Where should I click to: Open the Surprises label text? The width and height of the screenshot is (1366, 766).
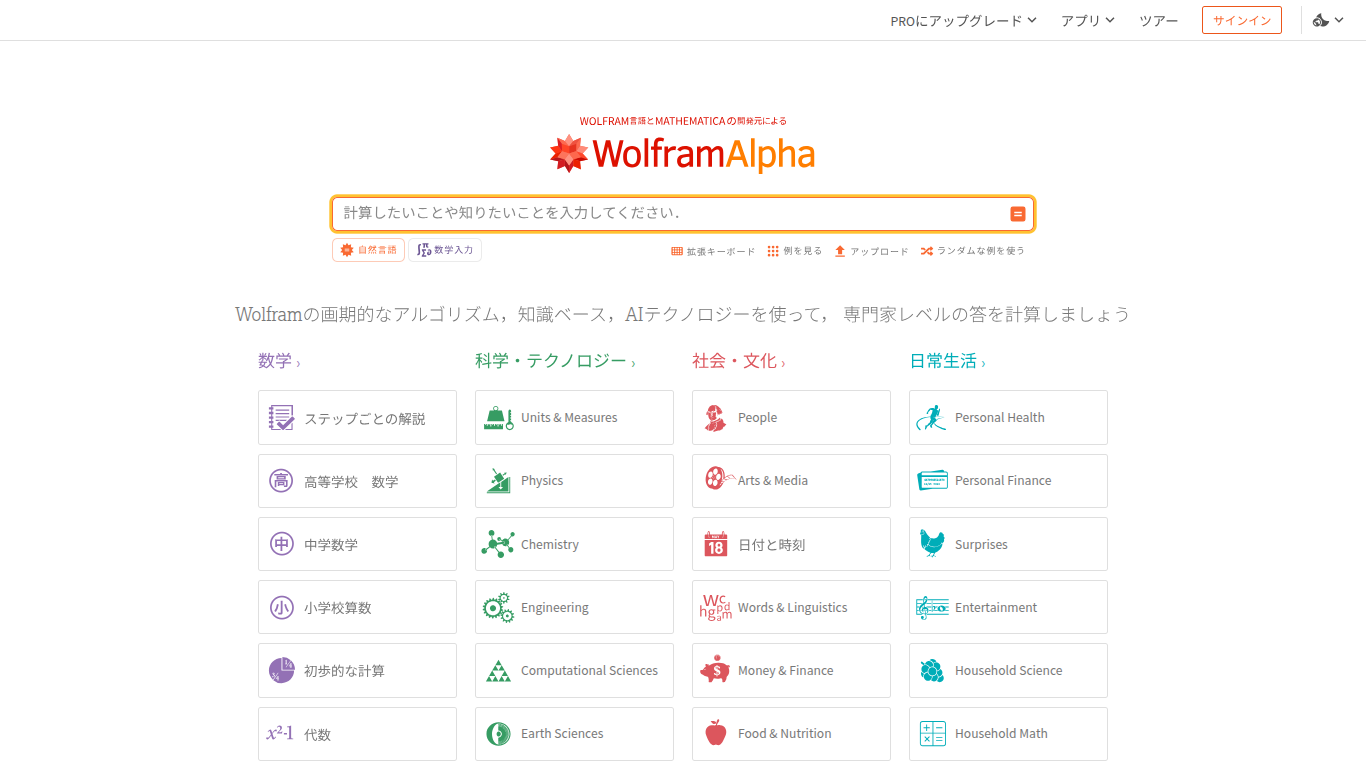coord(981,544)
